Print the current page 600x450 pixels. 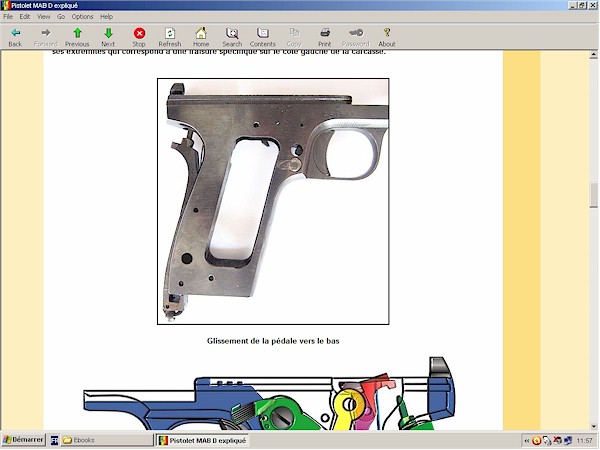pyautogui.click(x=324, y=38)
